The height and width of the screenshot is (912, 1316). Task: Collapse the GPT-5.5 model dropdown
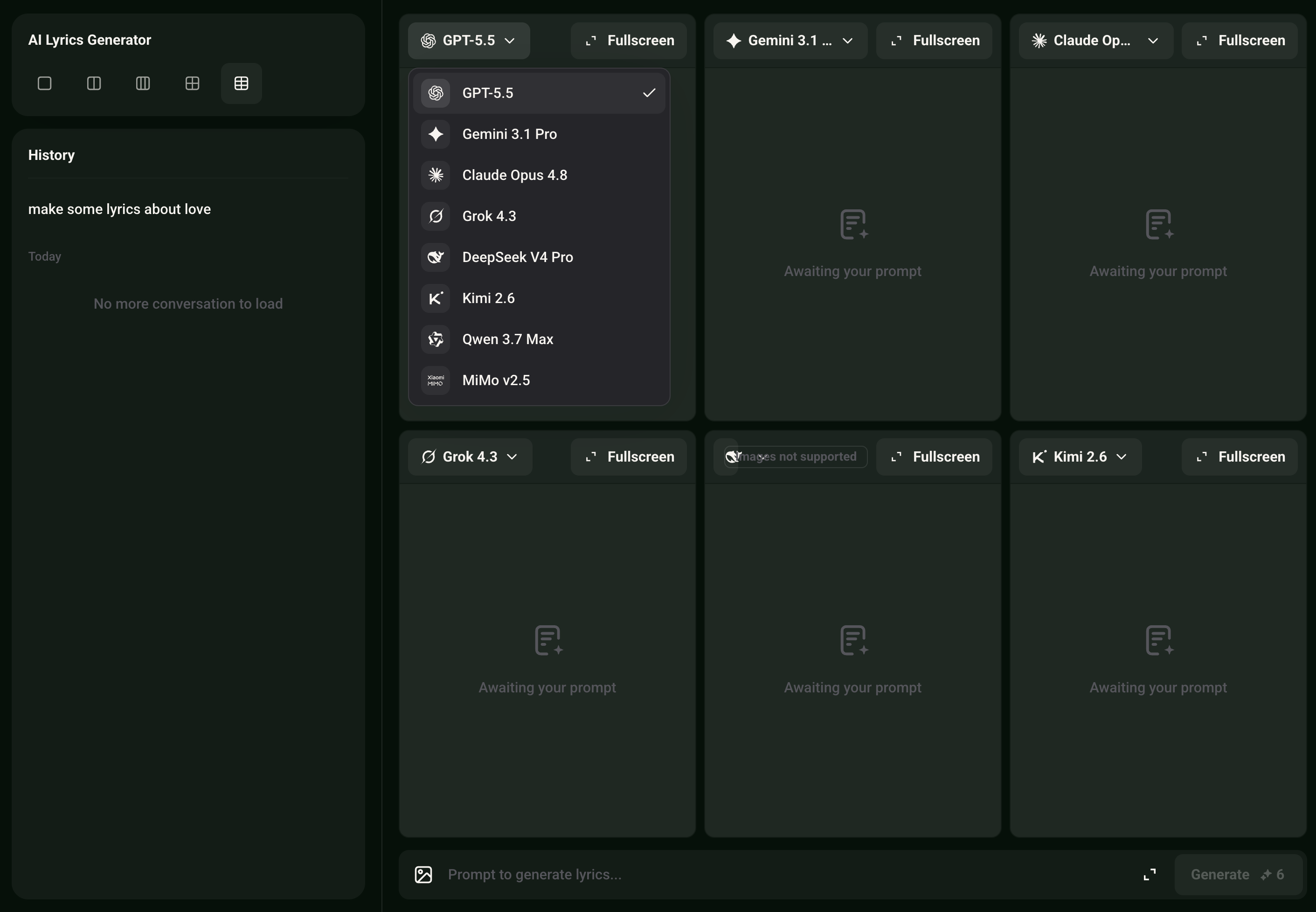469,41
